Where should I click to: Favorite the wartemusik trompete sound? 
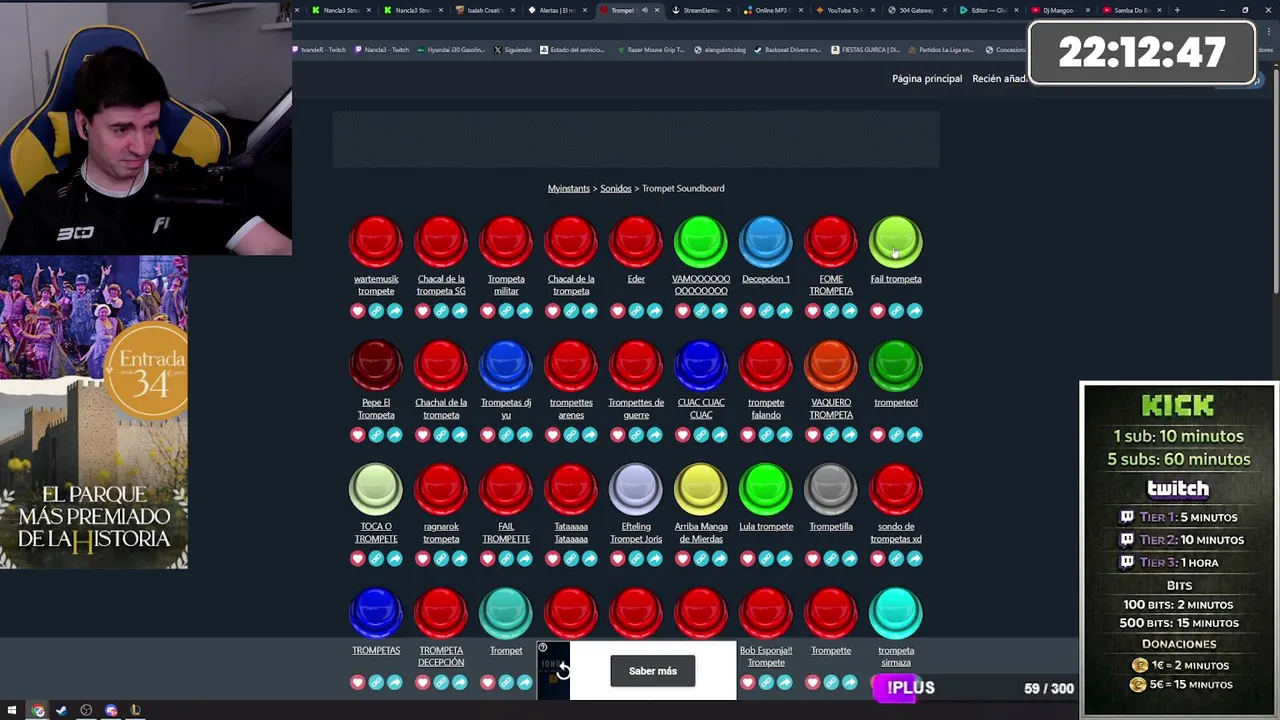(x=358, y=311)
